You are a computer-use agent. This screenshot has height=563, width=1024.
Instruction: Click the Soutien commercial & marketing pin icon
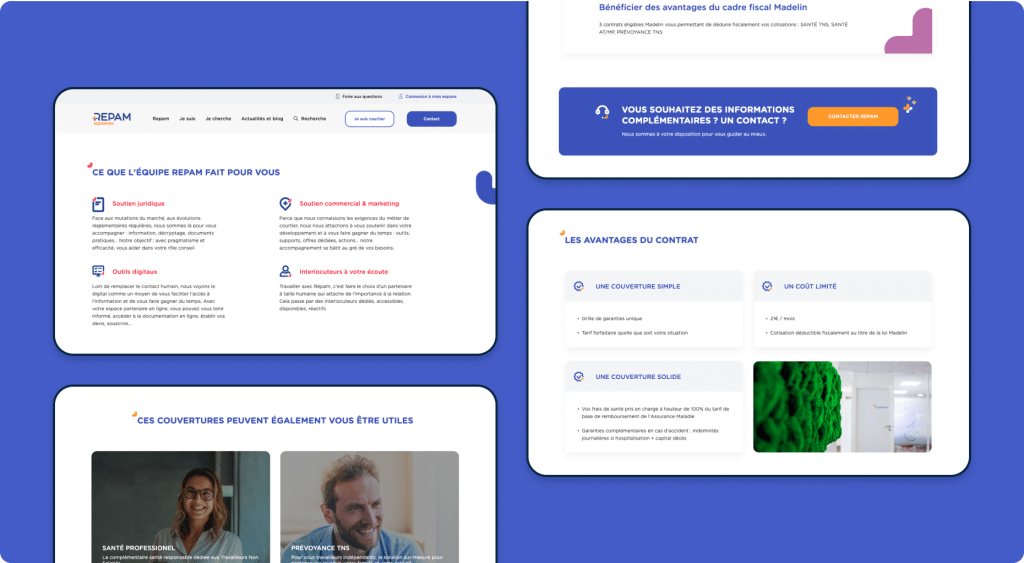pos(285,204)
